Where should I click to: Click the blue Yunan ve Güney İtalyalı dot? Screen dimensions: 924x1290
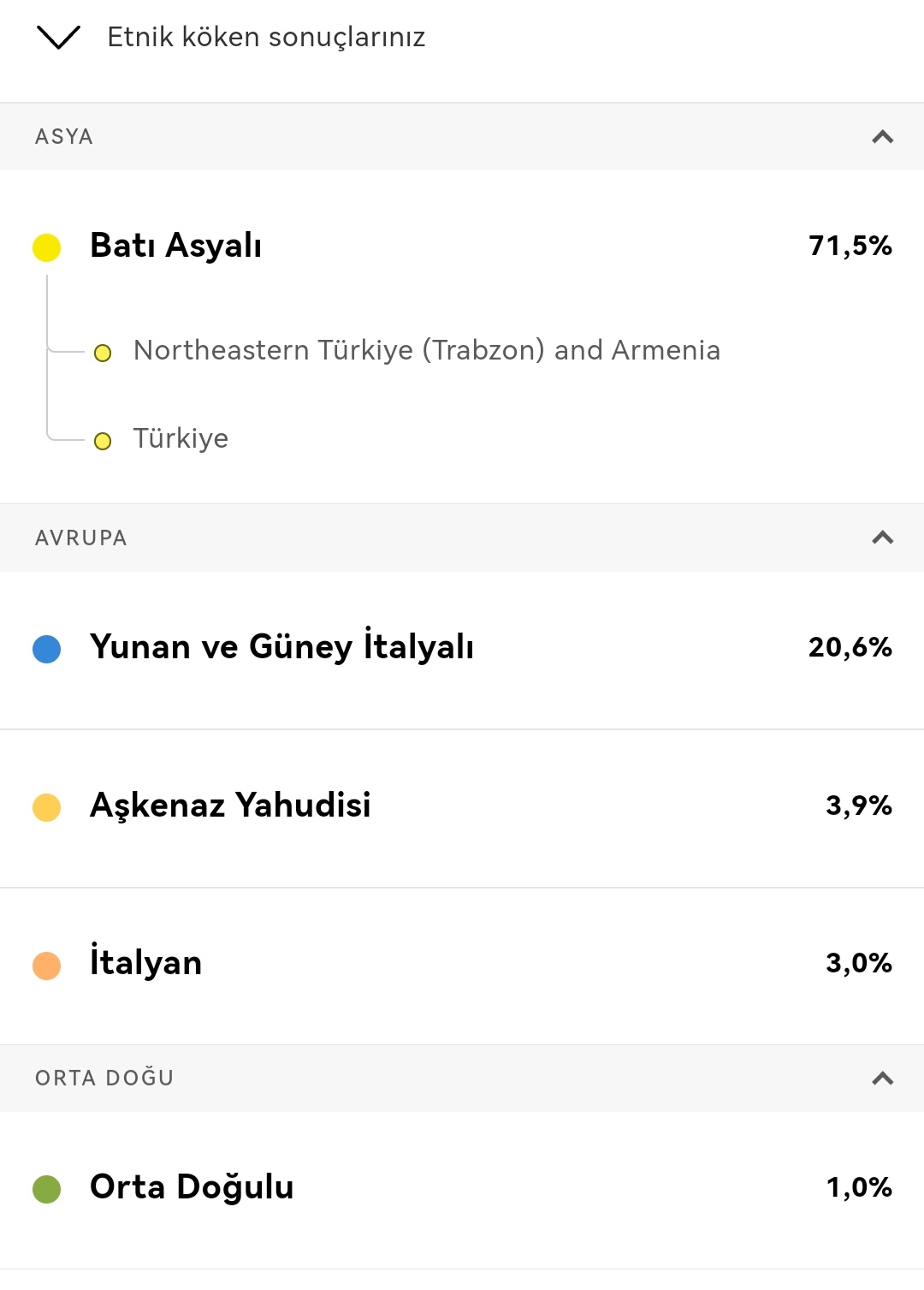coord(47,649)
